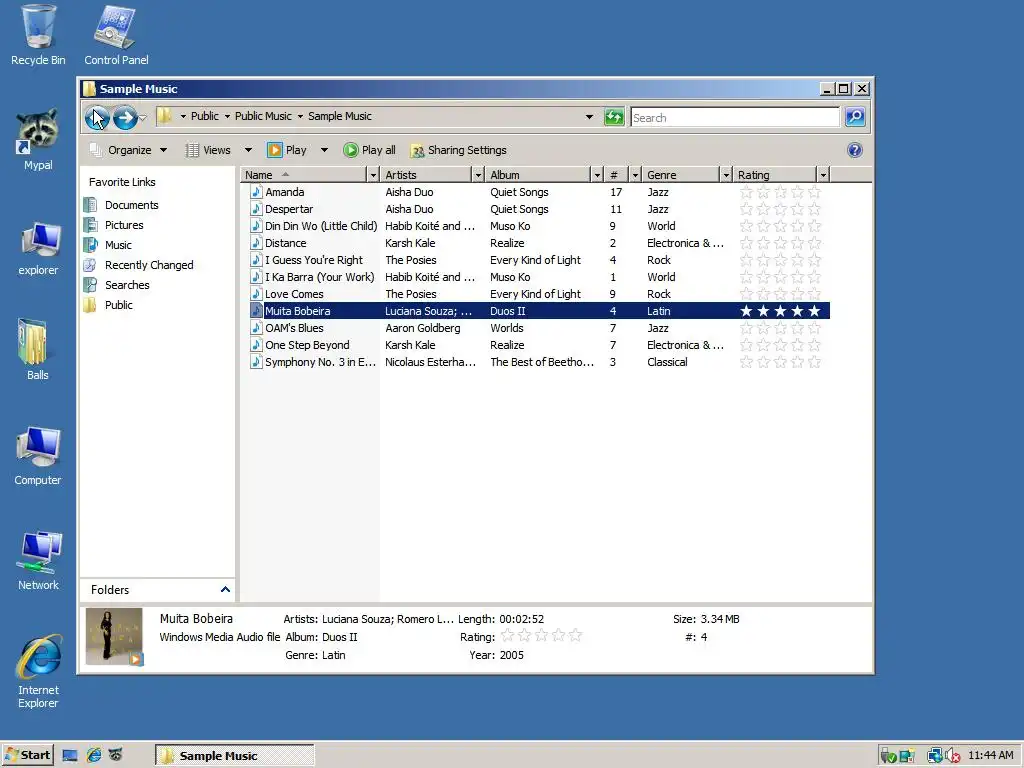Launch Mypal raccoon icon in quick launch
The height and width of the screenshot is (768, 1024).
(115, 756)
